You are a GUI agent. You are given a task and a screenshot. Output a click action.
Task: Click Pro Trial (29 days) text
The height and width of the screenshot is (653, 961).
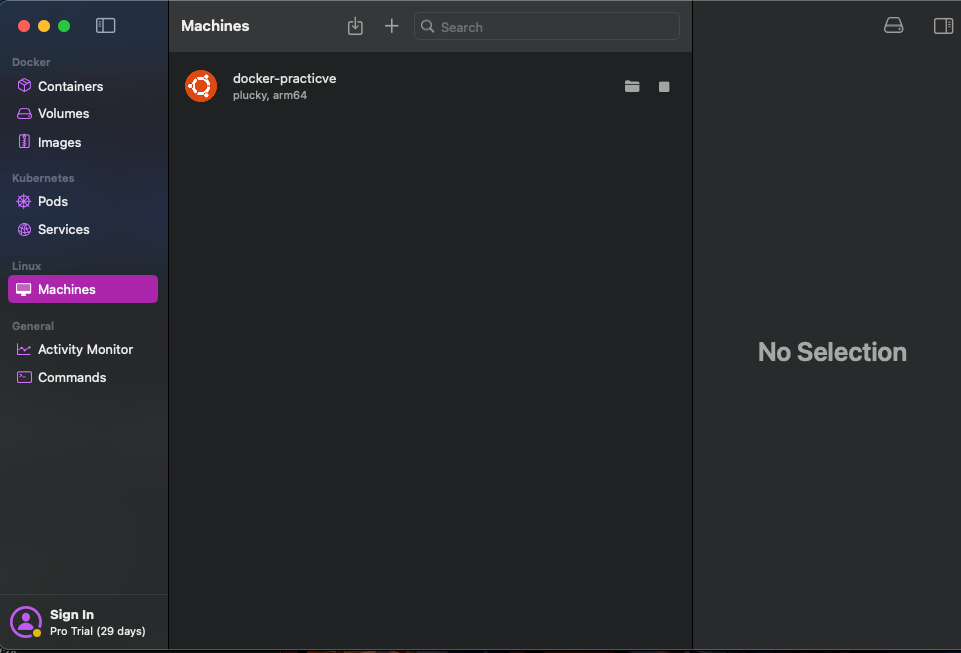click(x=98, y=631)
